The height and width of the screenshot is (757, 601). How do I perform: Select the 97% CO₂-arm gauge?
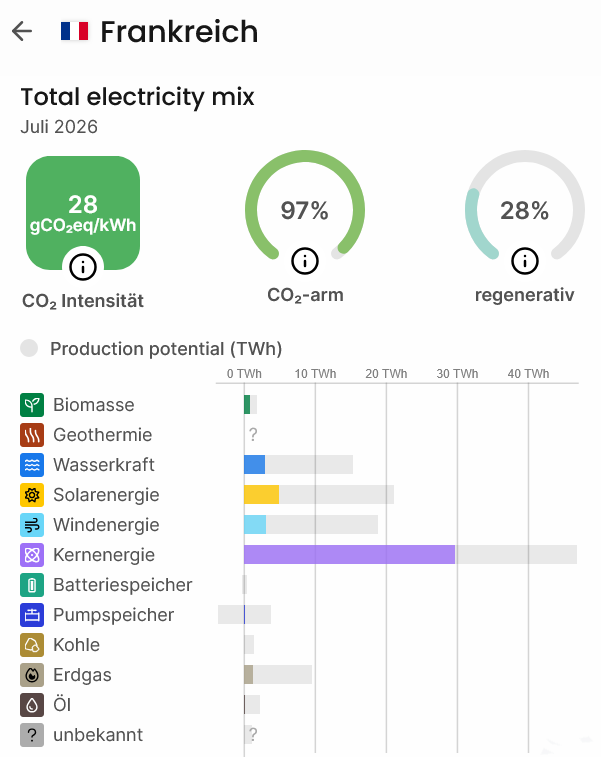point(305,210)
